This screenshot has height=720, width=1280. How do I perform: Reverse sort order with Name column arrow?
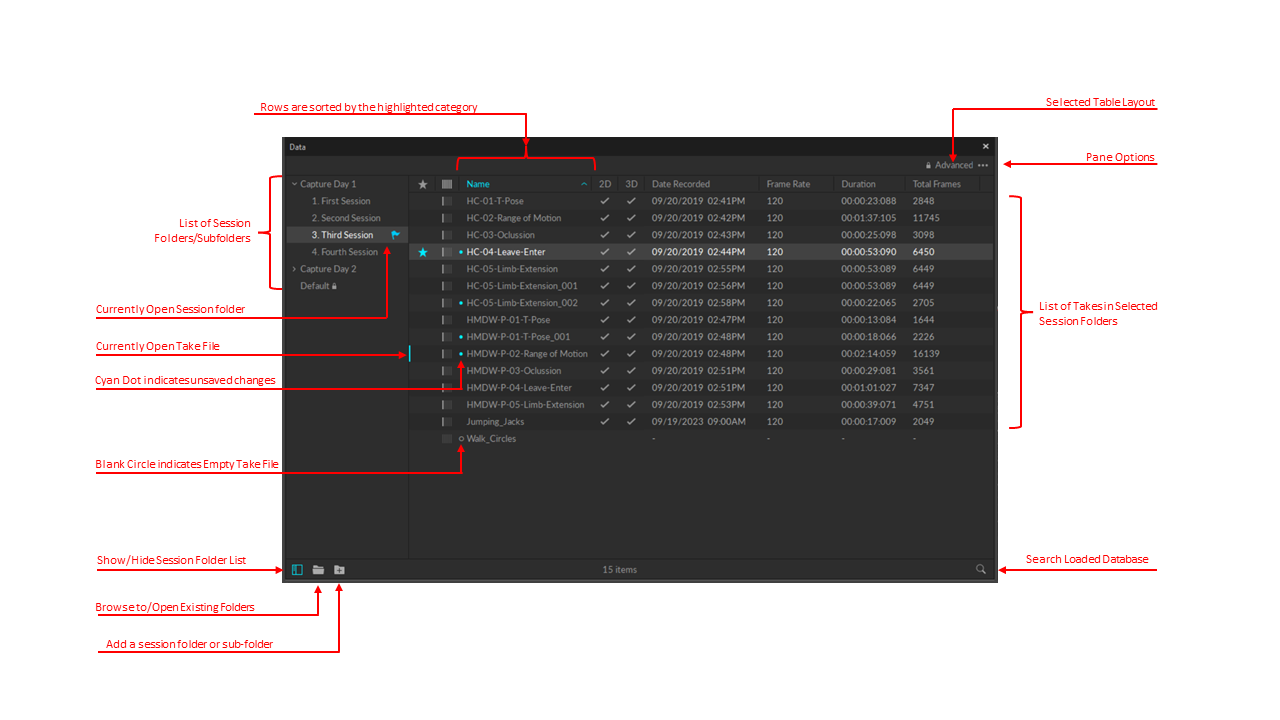click(584, 184)
